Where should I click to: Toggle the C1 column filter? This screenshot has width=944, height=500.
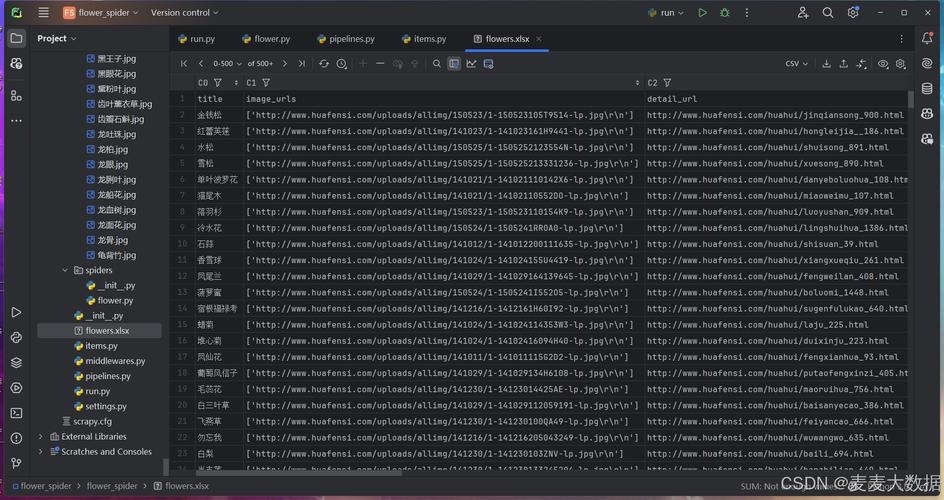pos(266,83)
